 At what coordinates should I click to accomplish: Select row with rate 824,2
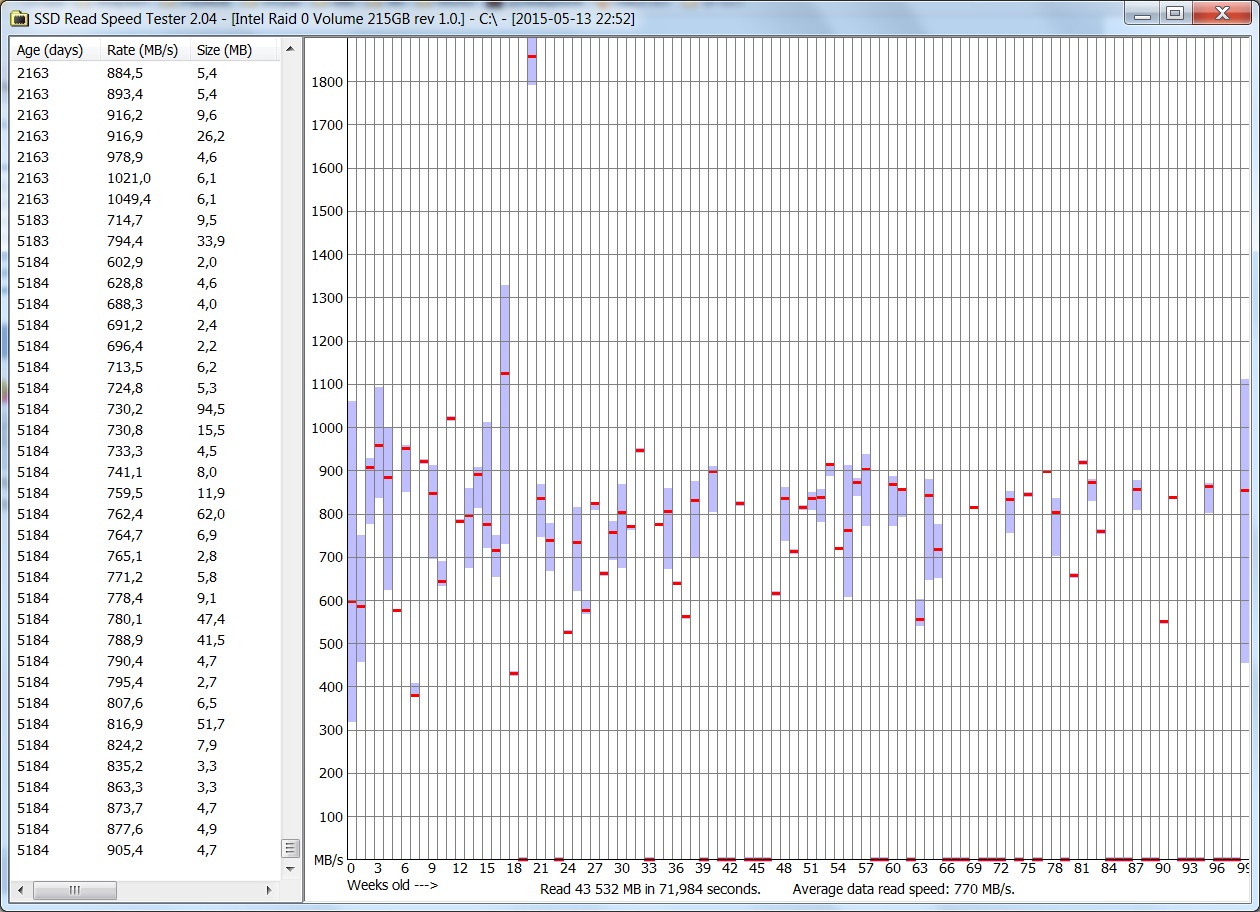pos(144,745)
